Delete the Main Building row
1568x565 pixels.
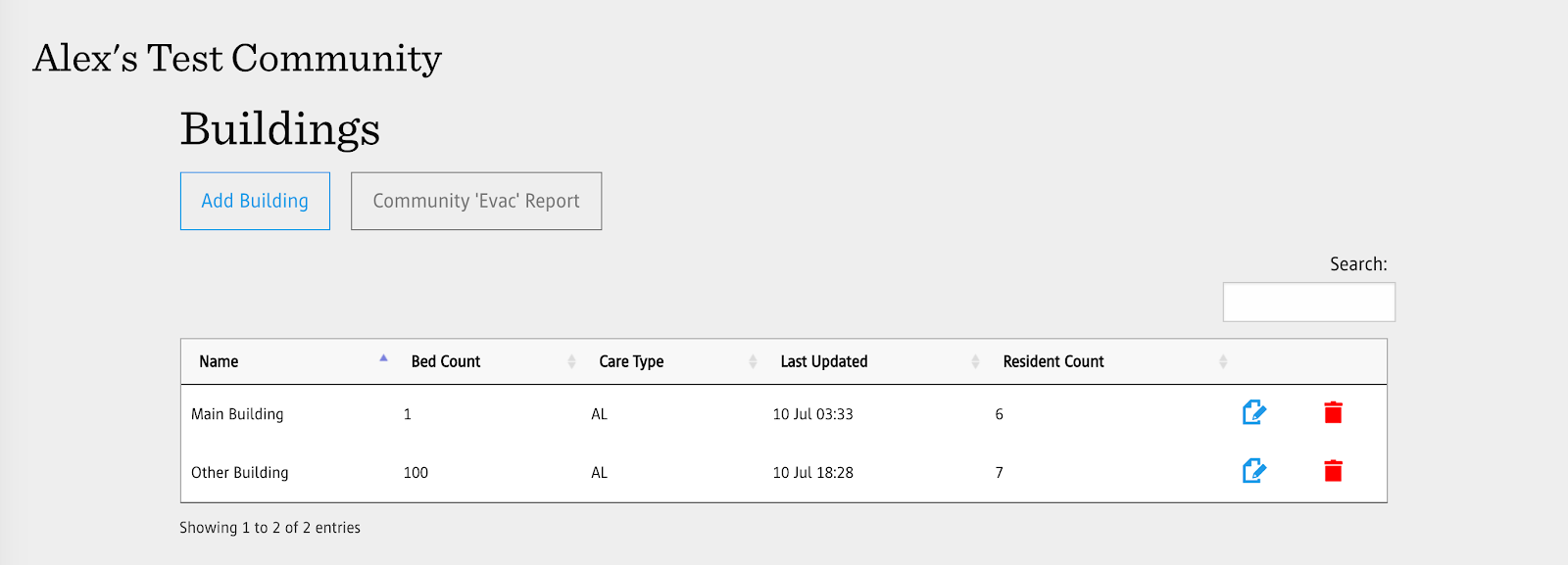click(x=1333, y=413)
